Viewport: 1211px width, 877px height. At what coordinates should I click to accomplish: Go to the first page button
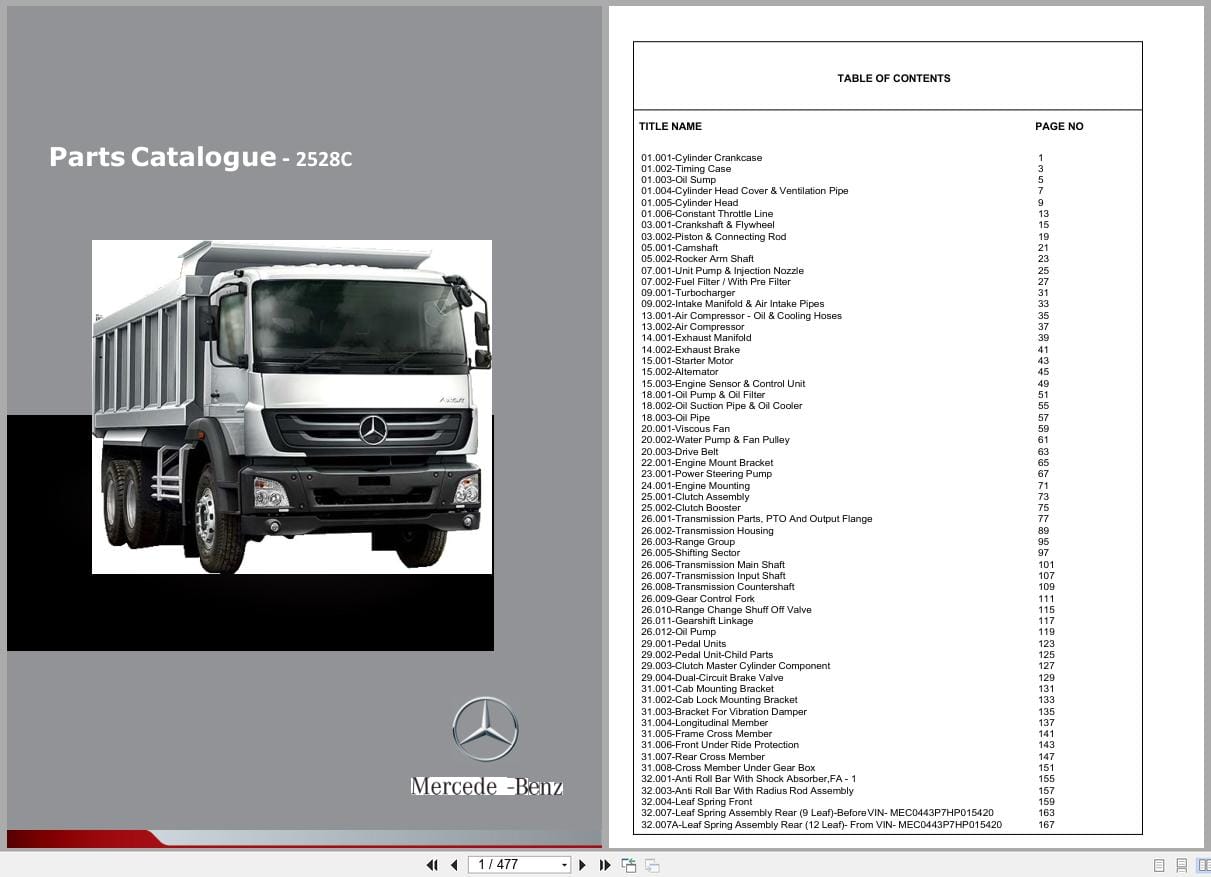click(x=432, y=865)
